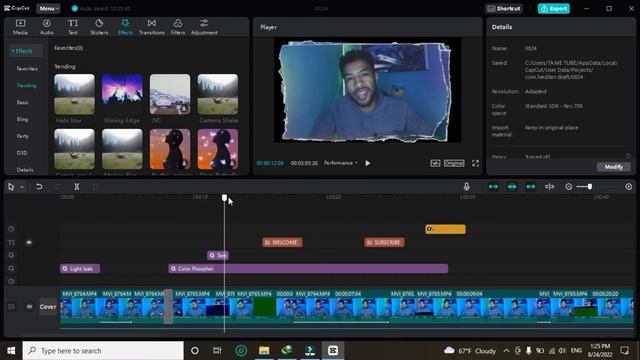Toggle auto snapping

click(x=512, y=187)
